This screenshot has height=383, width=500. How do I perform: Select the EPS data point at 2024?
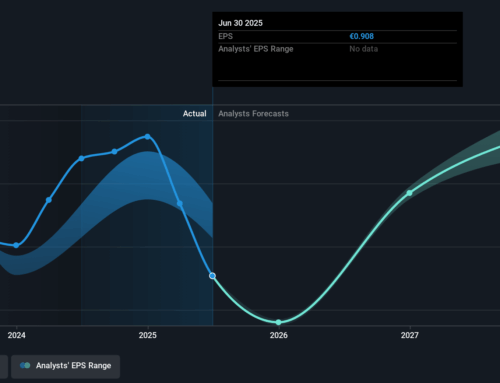16,245
